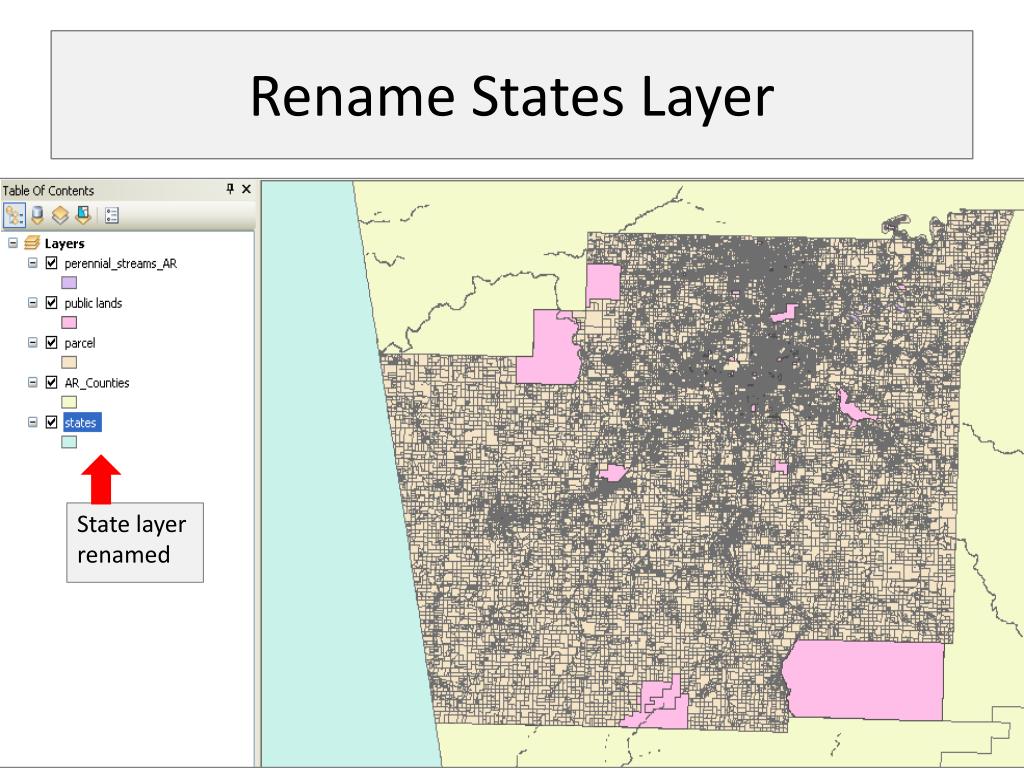
Task: Collapse the states layer legend
Action: pyautogui.click(x=33, y=423)
